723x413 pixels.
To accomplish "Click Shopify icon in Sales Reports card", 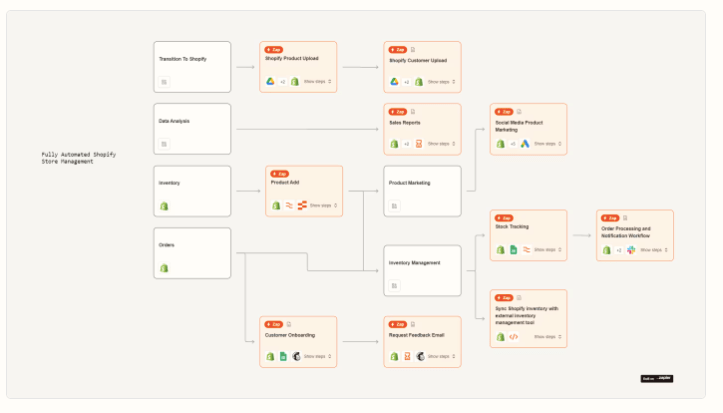I will pos(394,144).
